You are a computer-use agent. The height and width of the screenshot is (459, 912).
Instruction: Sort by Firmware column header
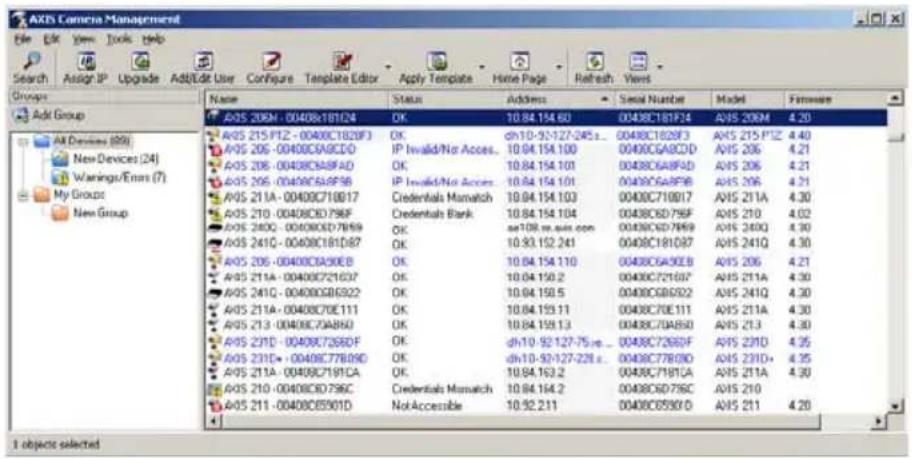click(x=836, y=99)
